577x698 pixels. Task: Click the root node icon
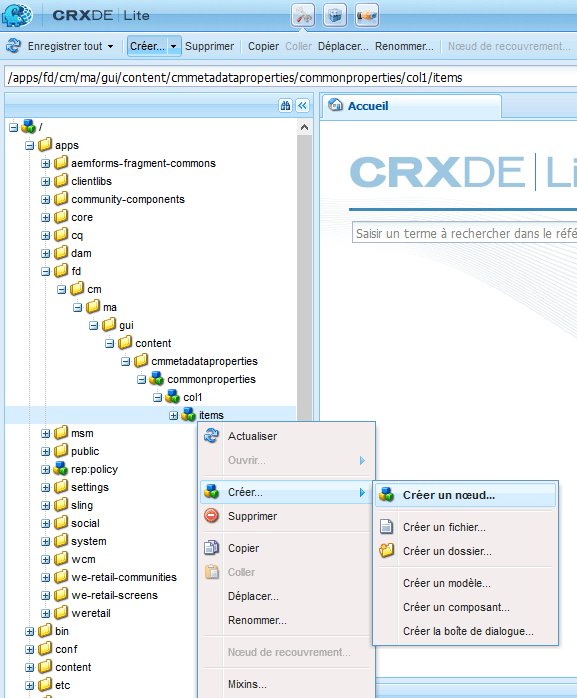click(28, 127)
